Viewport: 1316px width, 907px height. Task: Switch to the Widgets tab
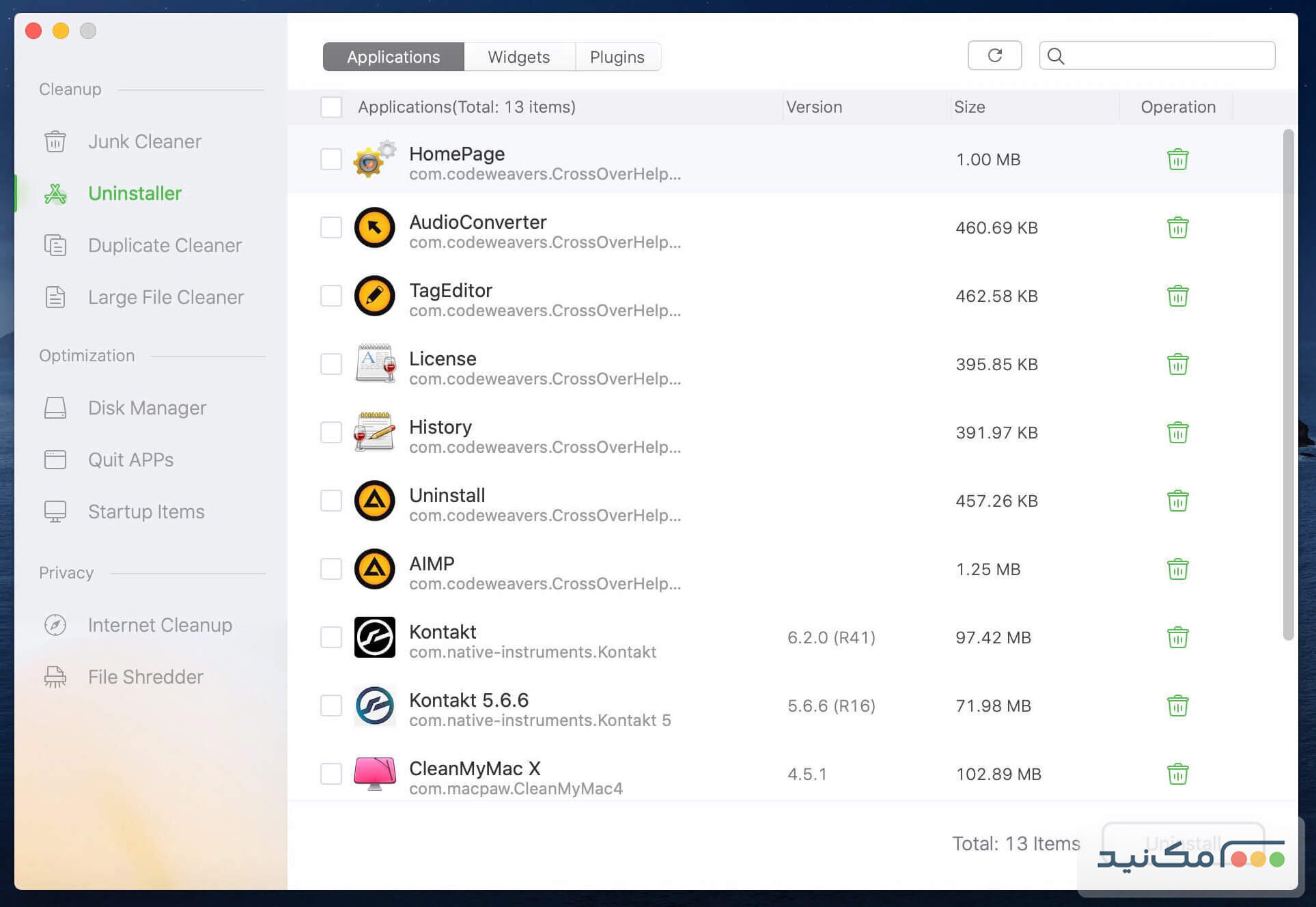pyautogui.click(x=518, y=57)
